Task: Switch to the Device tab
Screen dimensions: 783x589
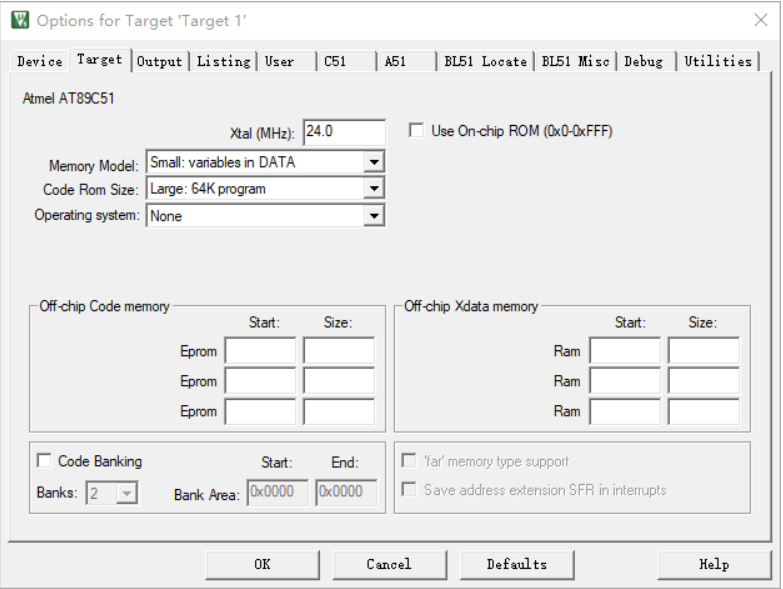Action: pos(39,61)
